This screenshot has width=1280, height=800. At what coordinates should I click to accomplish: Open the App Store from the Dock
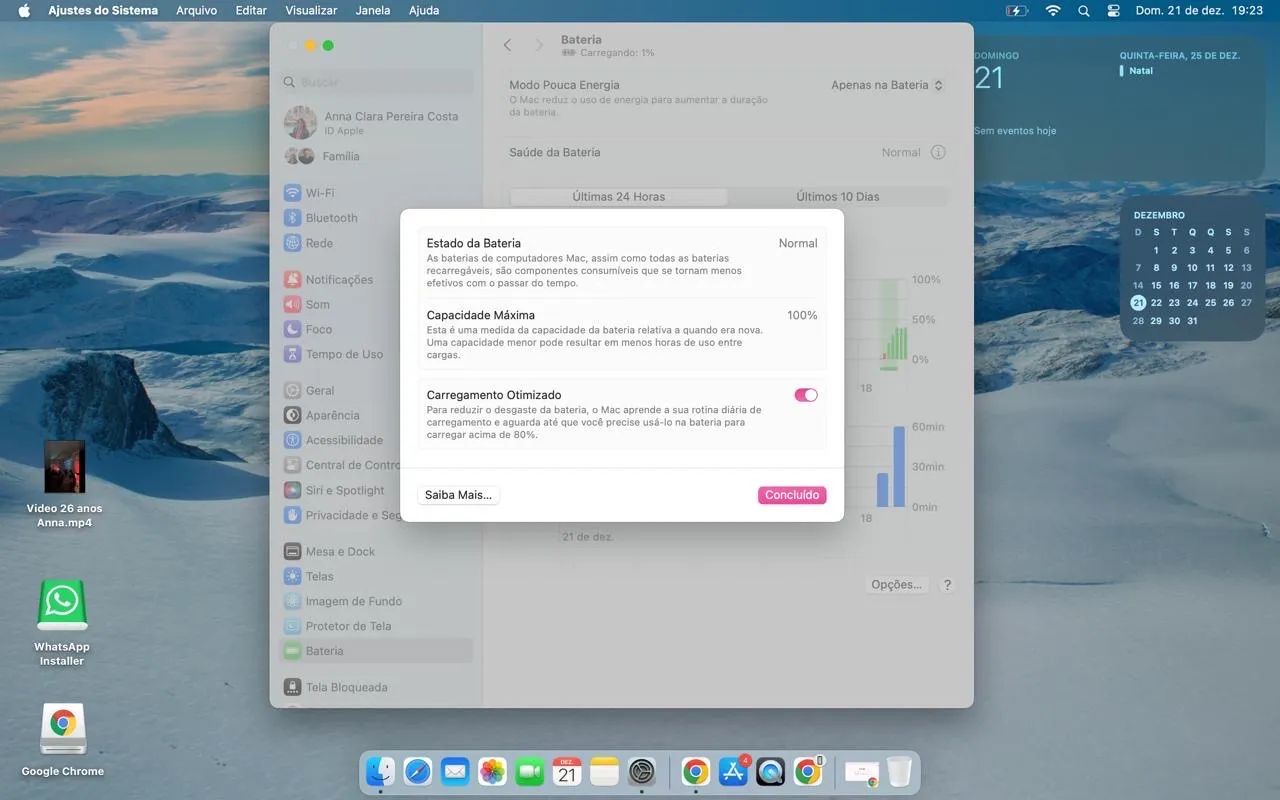click(x=733, y=771)
